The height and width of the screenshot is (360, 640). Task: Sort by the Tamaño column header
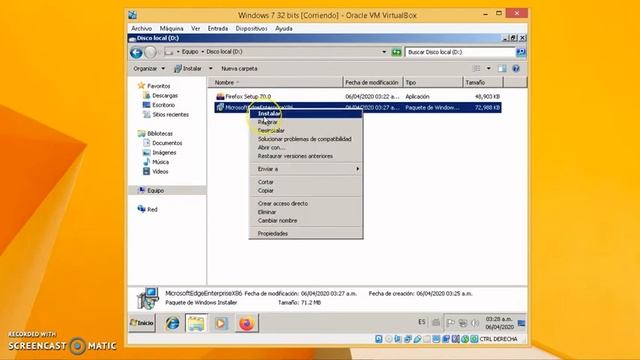[x=483, y=82]
